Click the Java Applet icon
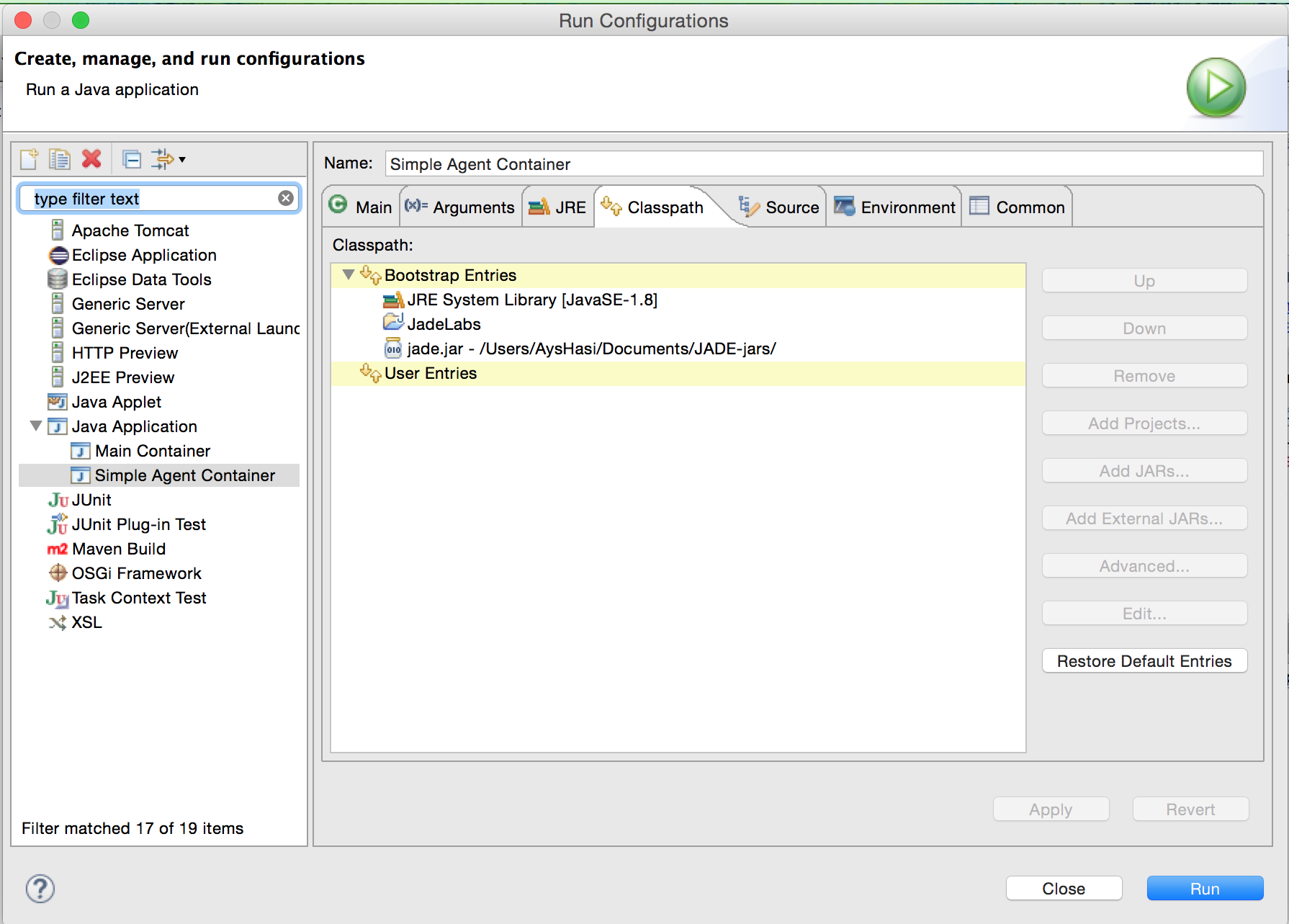Image resolution: width=1289 pixels, height=924 pixels. pyautogui.click(x=58, y=402)
